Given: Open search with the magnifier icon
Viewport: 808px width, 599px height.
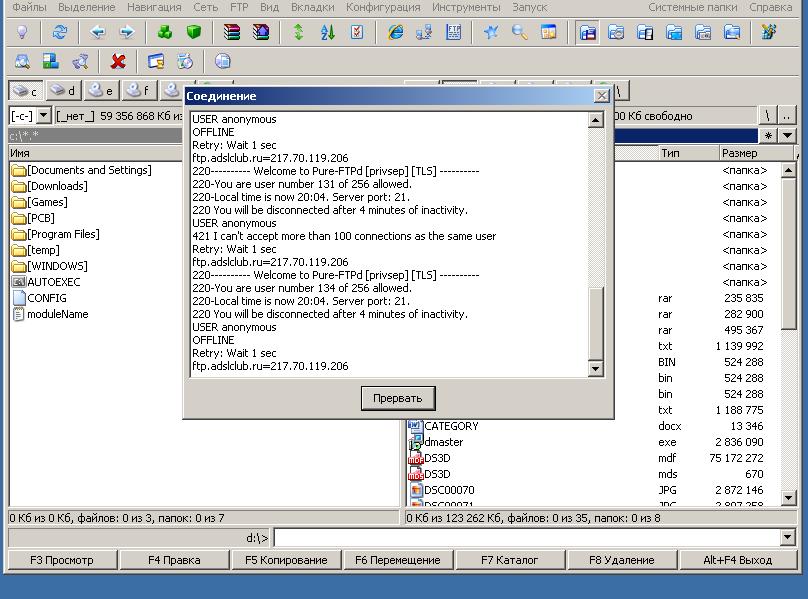Looking at the screenshot, I should 519,32.
